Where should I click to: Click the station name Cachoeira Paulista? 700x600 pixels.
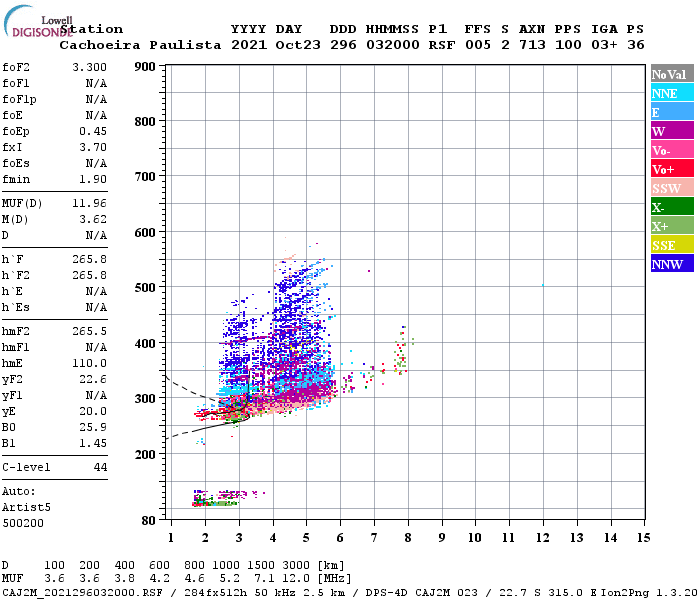pyautogui.click(x=140, y=45)
